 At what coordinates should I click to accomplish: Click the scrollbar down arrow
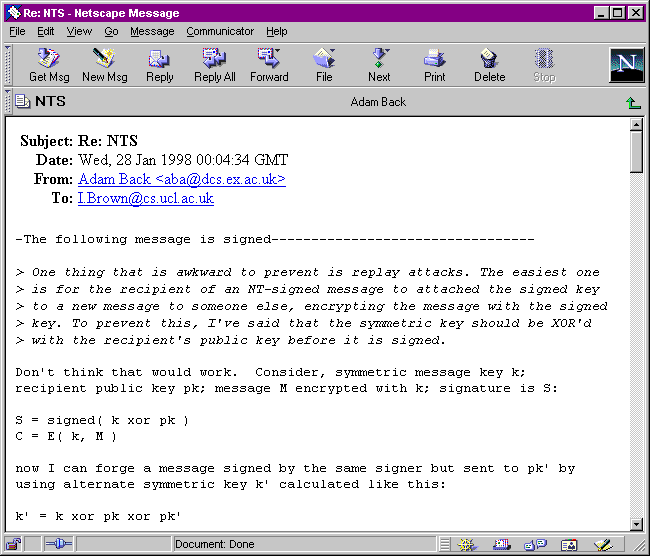point(635,525)
